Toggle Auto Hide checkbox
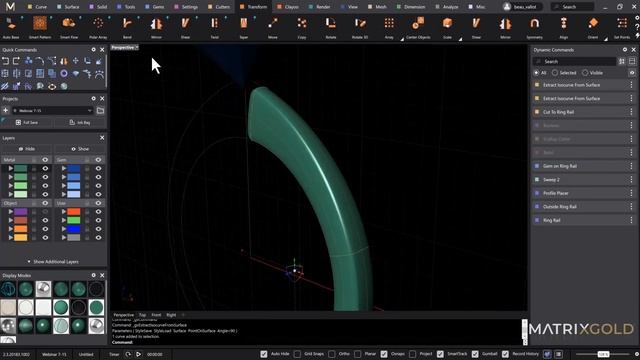 [264, 354]
